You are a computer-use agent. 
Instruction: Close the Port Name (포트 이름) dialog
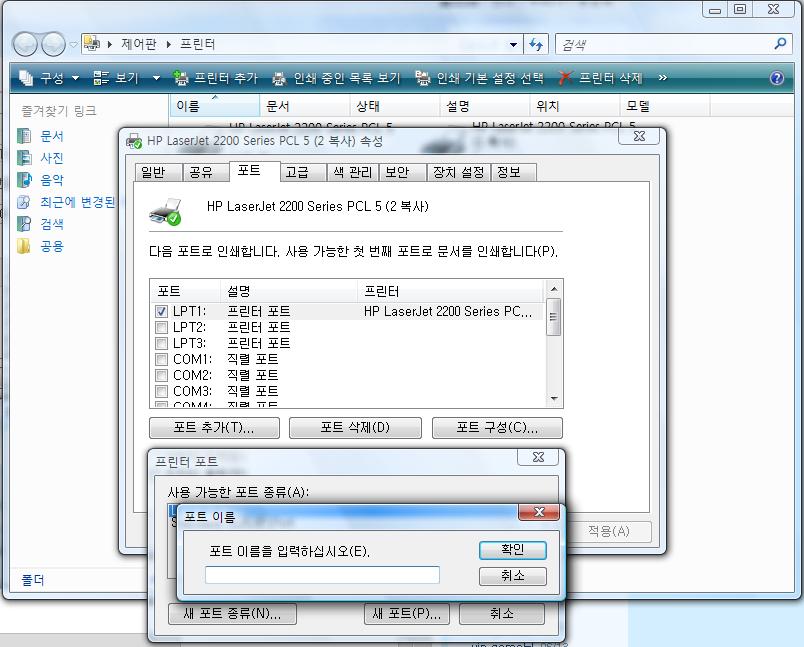pos(539,512)
